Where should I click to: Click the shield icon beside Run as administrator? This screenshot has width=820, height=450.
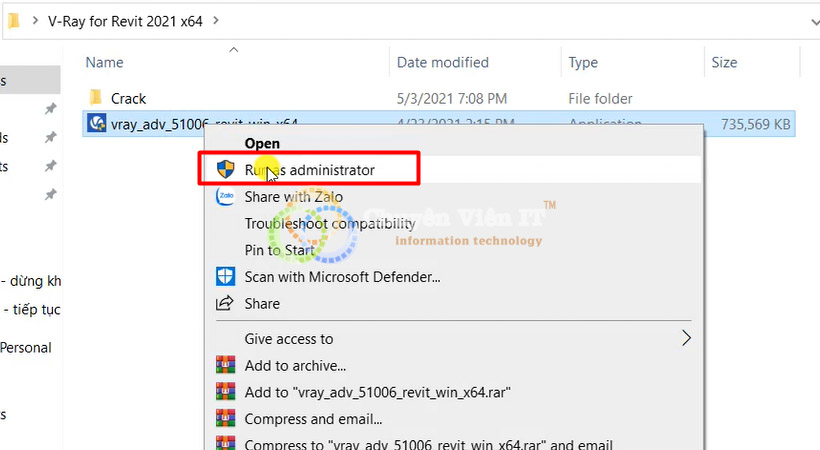[226, 170]
